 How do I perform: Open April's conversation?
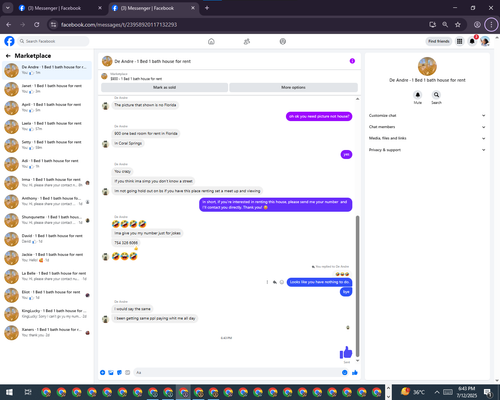[x=47, y=108]
